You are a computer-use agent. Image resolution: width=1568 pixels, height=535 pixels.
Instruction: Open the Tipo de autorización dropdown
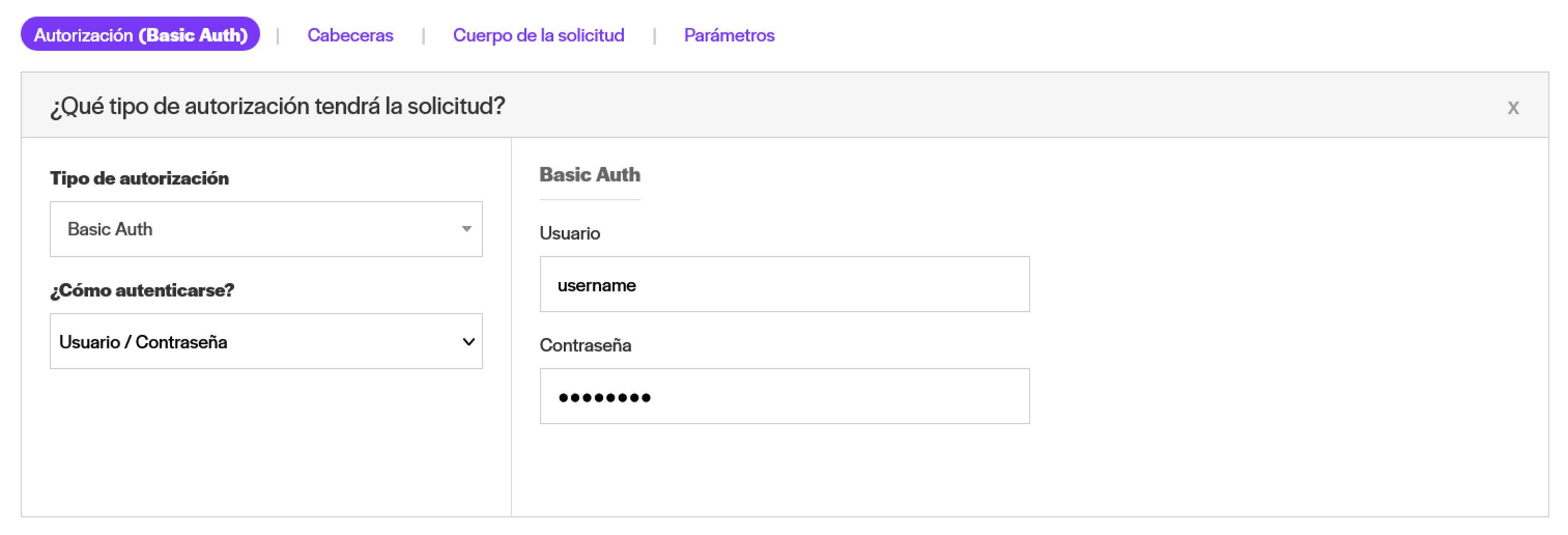(x=266, y=230)
